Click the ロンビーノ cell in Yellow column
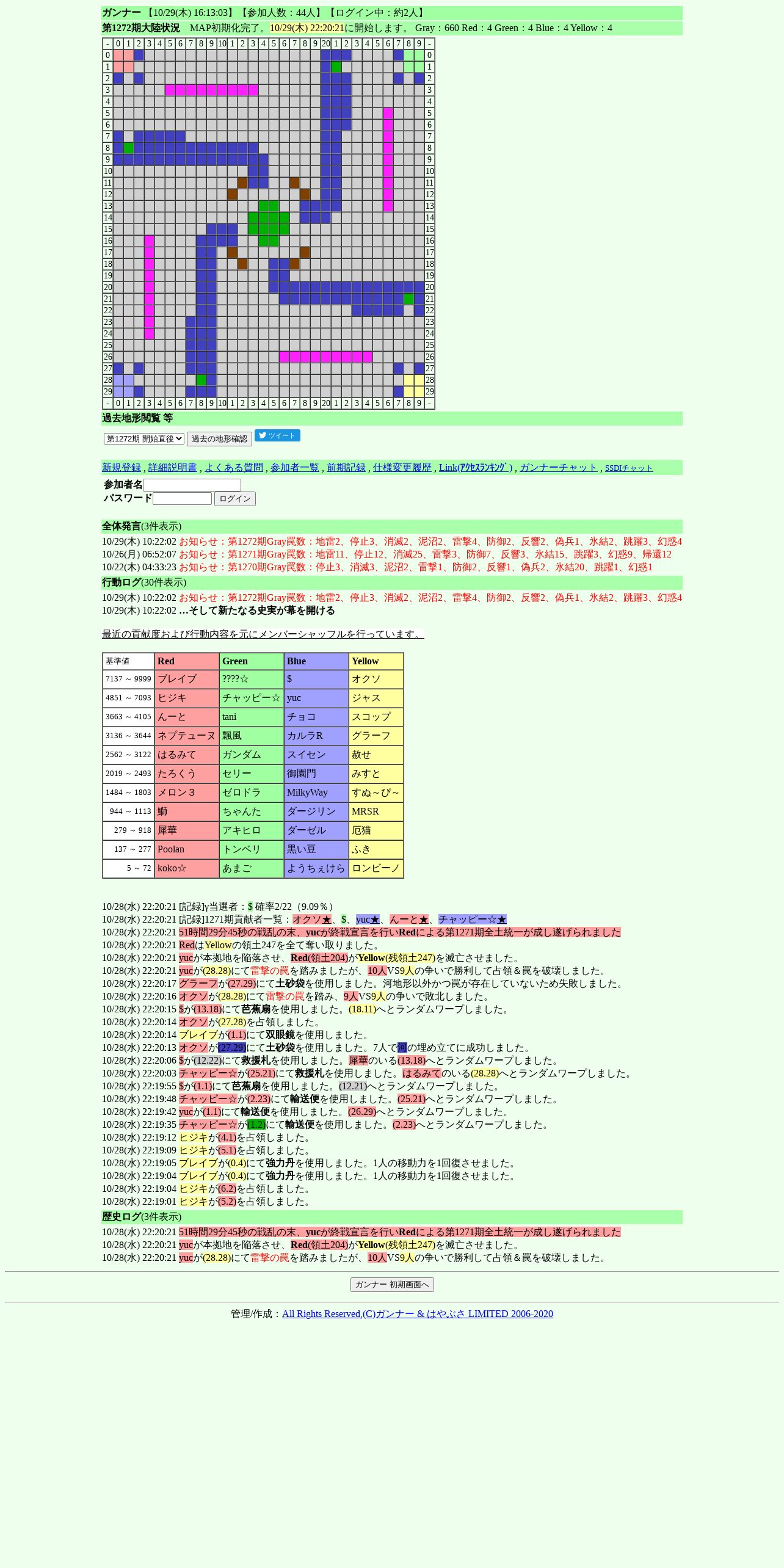The image size is (784, 1568). point(376,868)
